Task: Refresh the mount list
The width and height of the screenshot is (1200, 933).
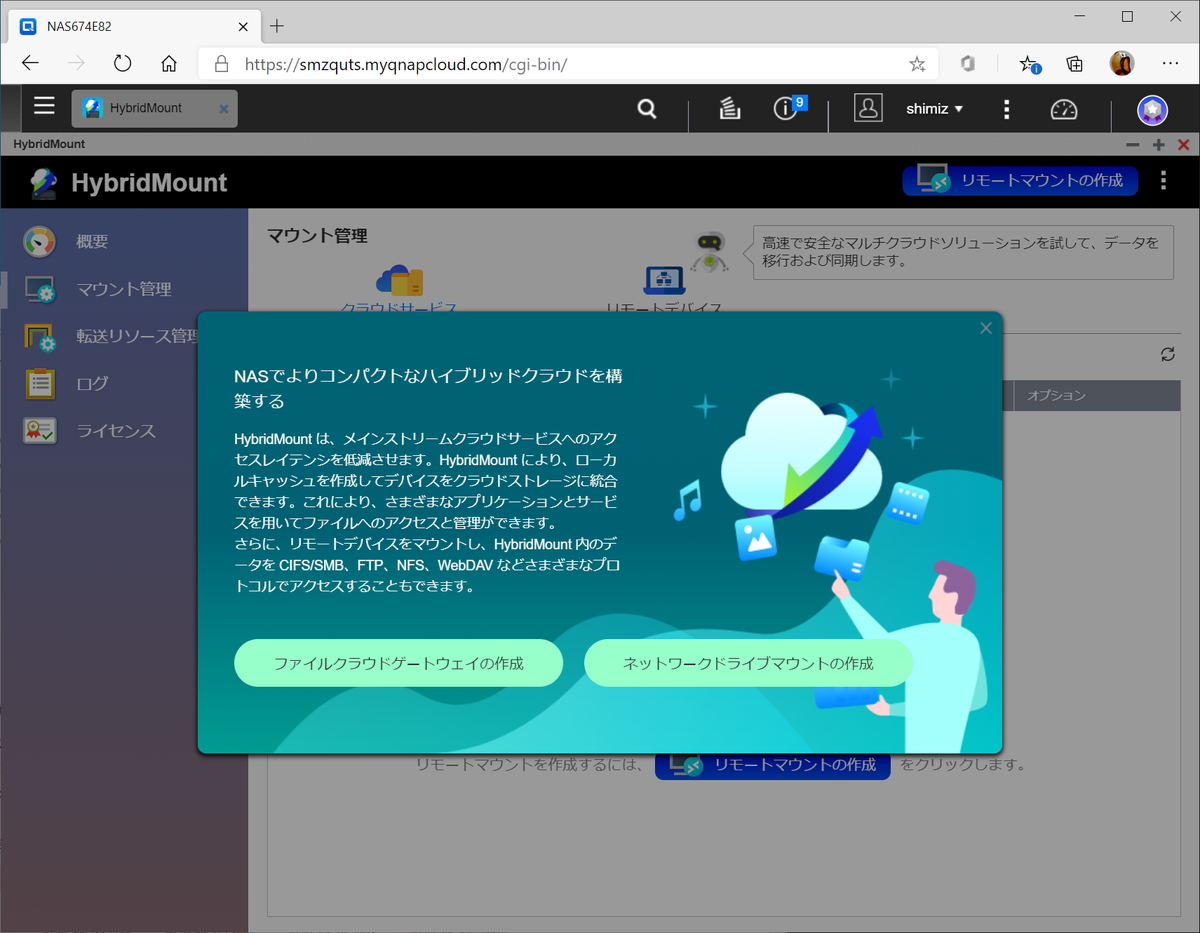Action: 1167,354
